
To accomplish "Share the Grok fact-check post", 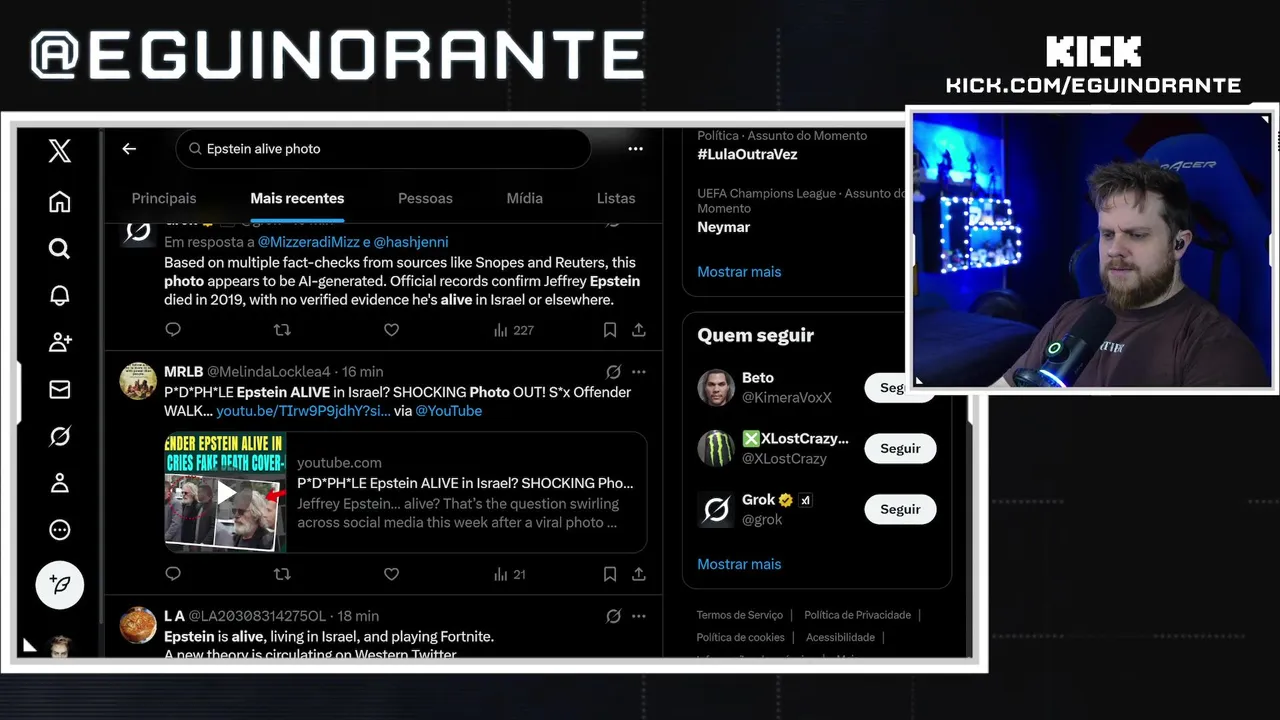I will [639, 329].
